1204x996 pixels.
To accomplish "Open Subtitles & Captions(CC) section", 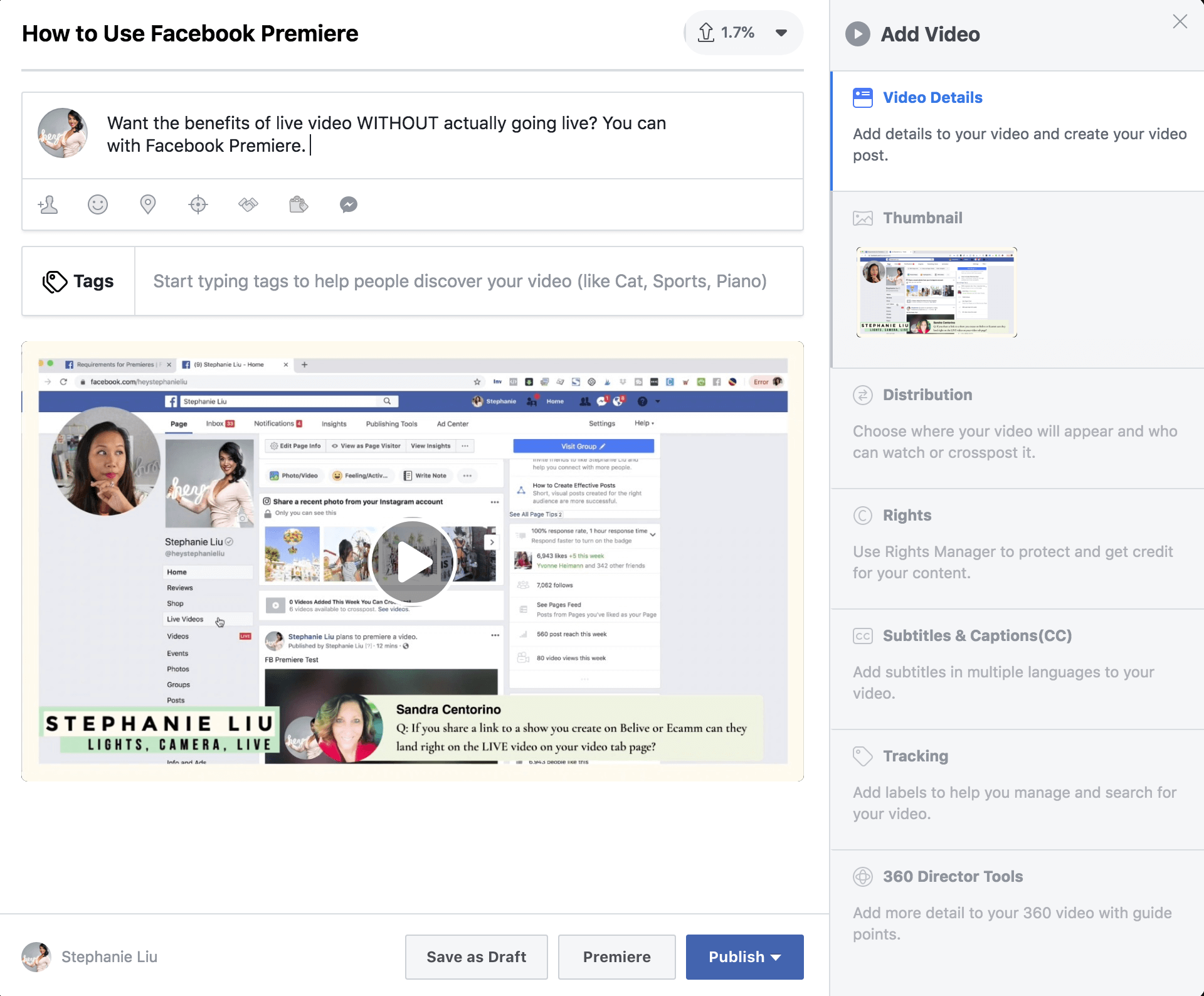I will click(x=977, y=636).
